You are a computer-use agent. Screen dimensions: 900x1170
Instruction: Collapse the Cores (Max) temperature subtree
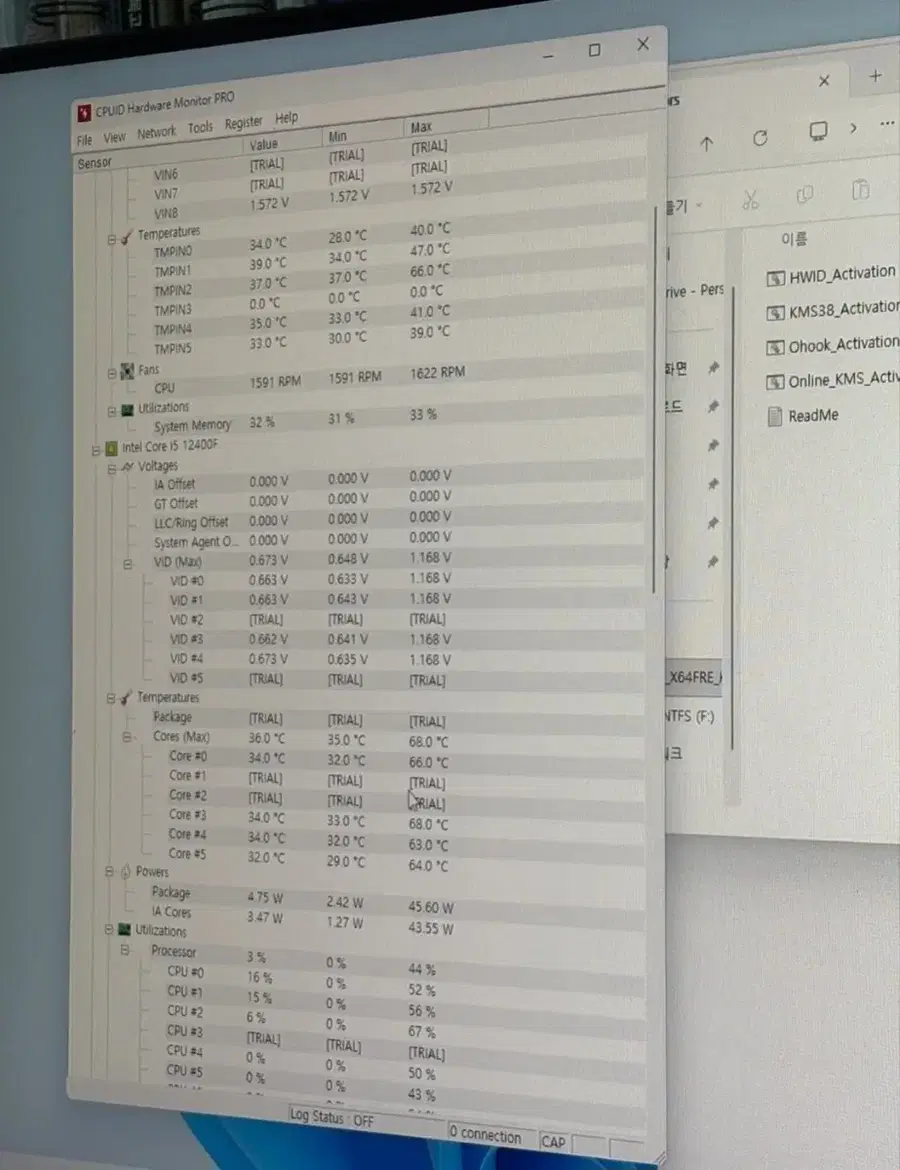point(127,737)
